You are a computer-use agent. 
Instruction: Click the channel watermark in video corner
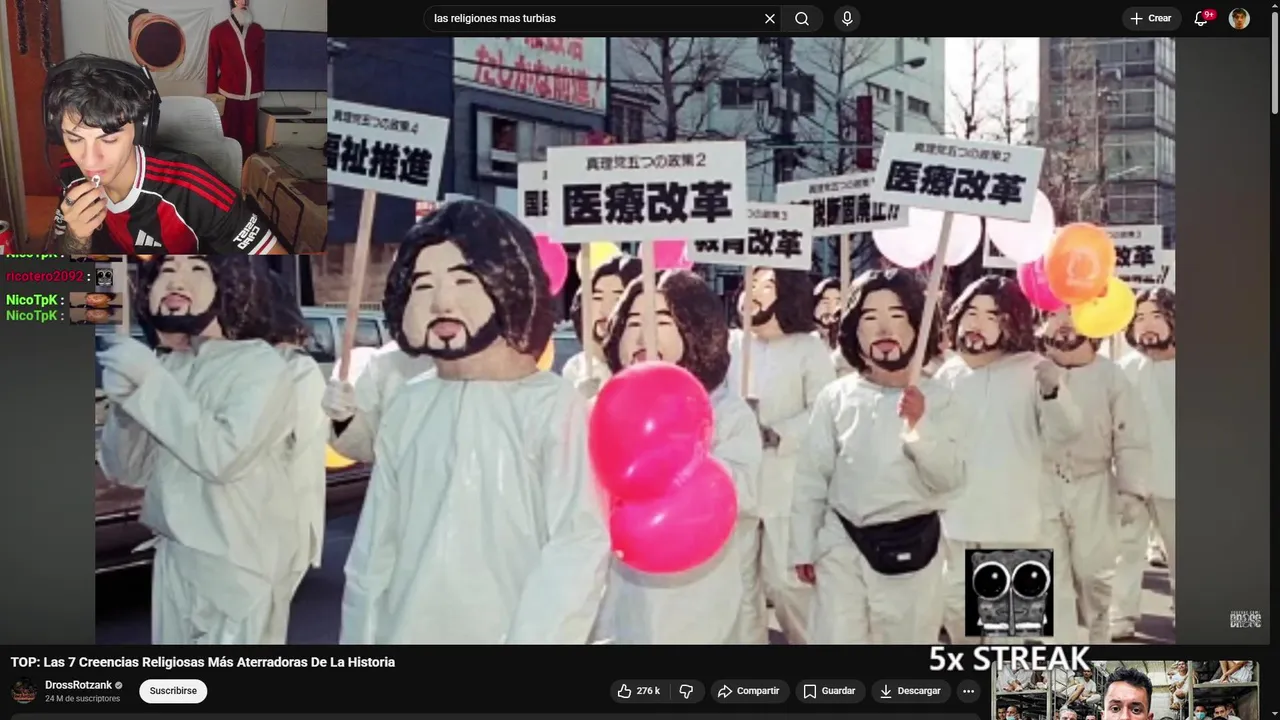1245,620
